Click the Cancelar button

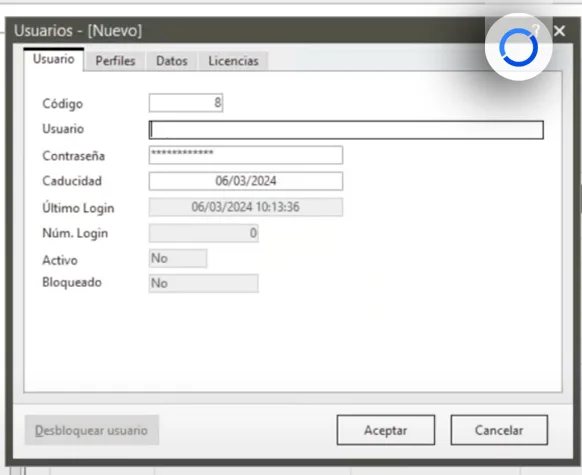coord(499,430)
